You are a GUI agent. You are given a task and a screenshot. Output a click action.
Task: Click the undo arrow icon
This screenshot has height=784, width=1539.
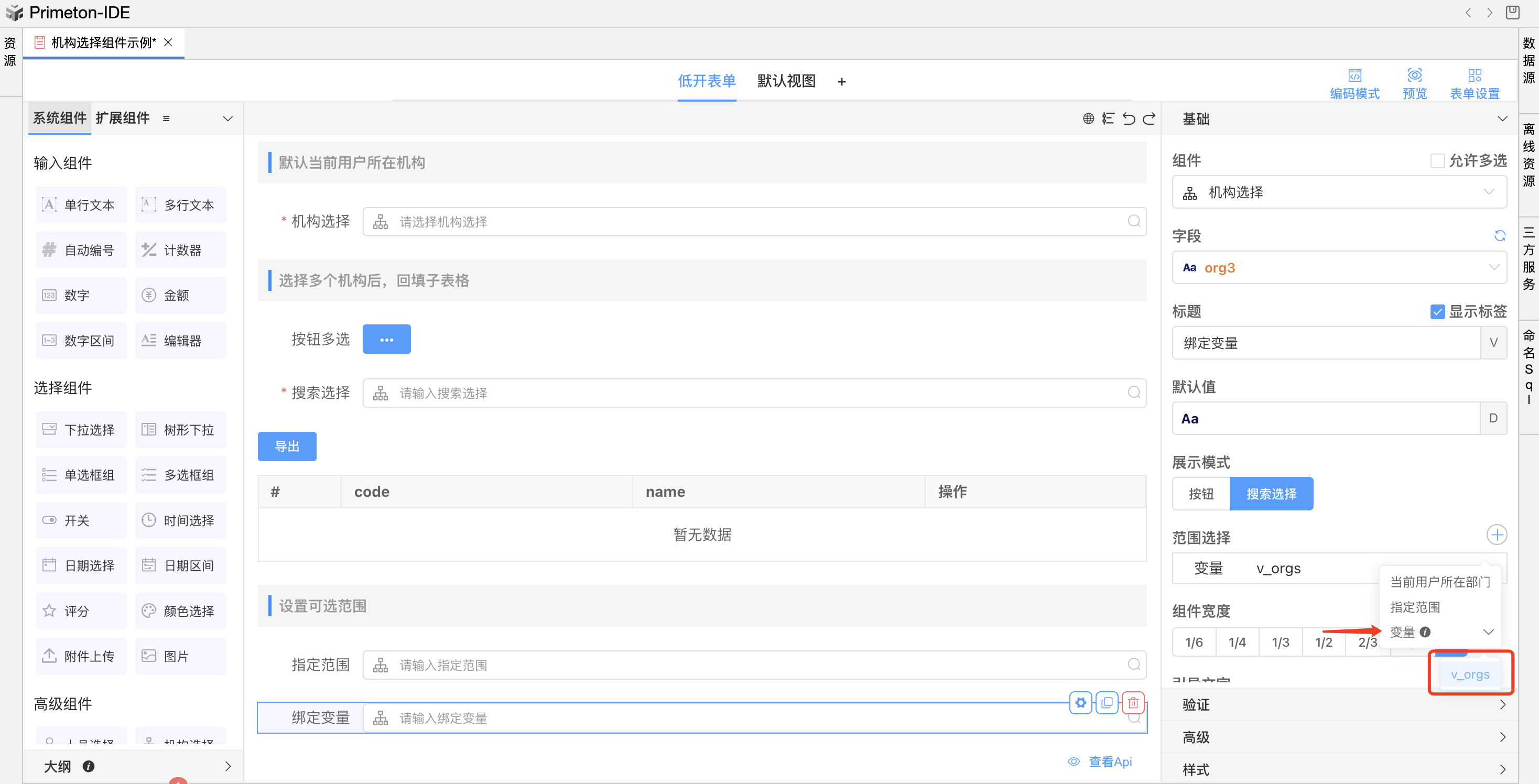click(1128, 118)
